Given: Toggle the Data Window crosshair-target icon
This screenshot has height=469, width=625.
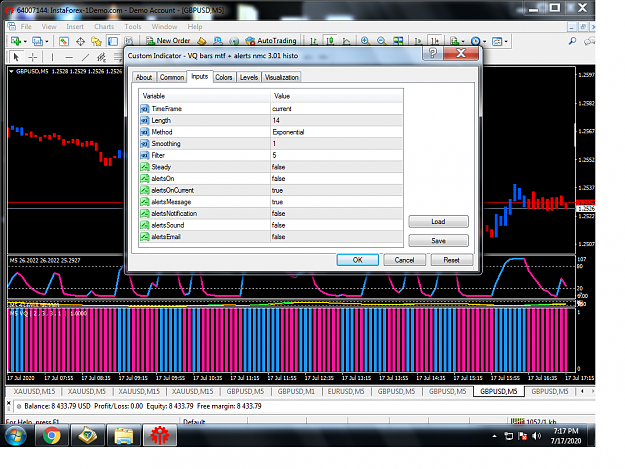Looking at the screenshot, I should pyautogui.click(x=80, y=41).
